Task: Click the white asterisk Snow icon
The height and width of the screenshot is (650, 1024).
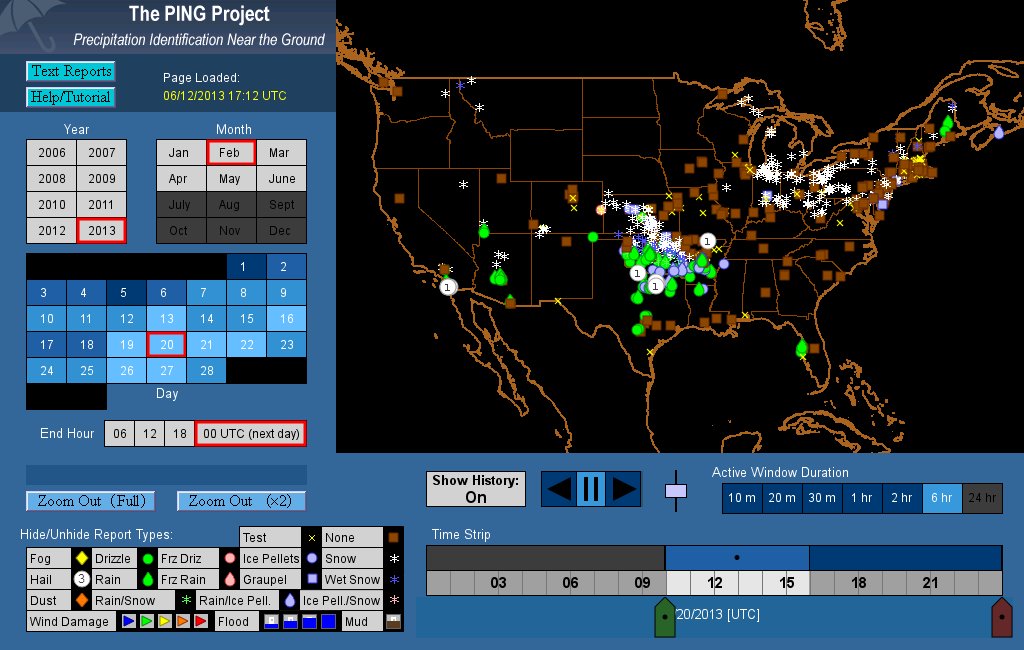Action: click(393, 559)
